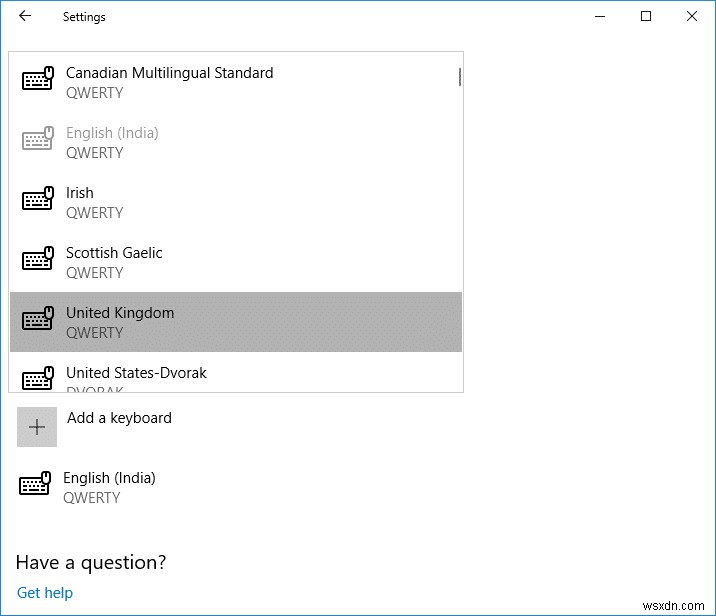Choose United States-Dvorak keyboard layout
The height and width of the screenshot is (616, 716).
click(x=236, y=372)
